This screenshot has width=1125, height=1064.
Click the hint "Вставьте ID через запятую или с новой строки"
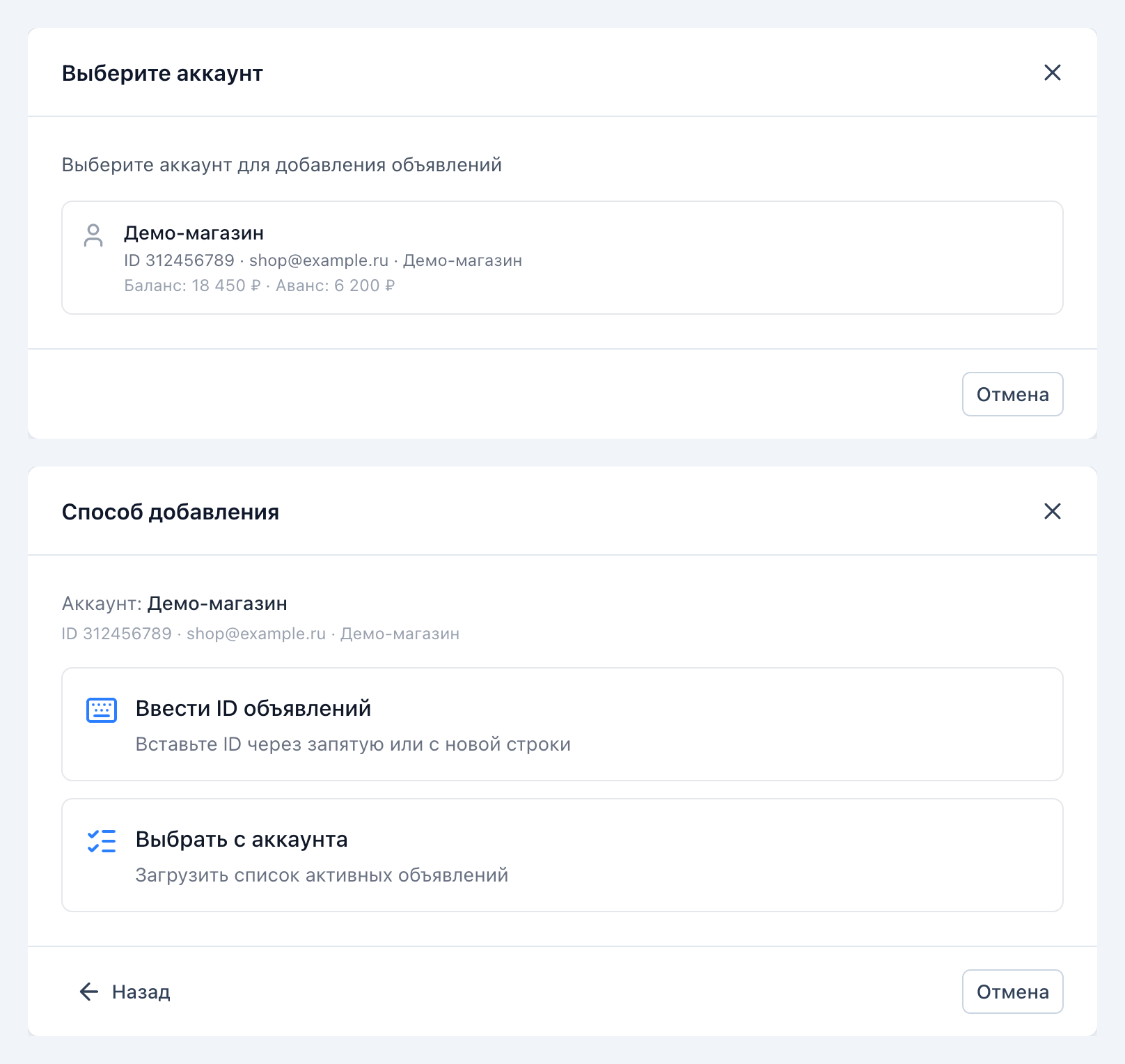point(353,744)
